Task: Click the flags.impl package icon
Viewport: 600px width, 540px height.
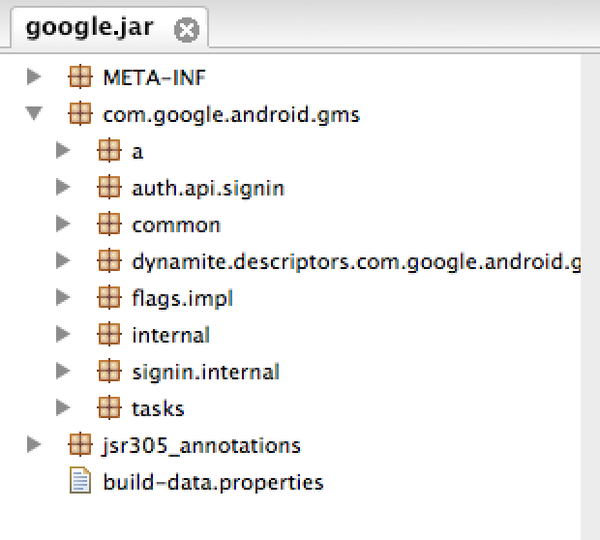Action: point(109,297)
